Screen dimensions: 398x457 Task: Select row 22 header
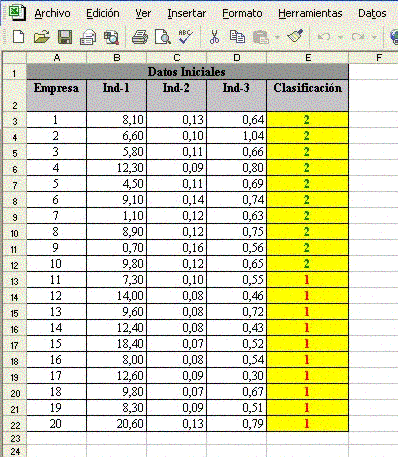[x=14, y=425]
